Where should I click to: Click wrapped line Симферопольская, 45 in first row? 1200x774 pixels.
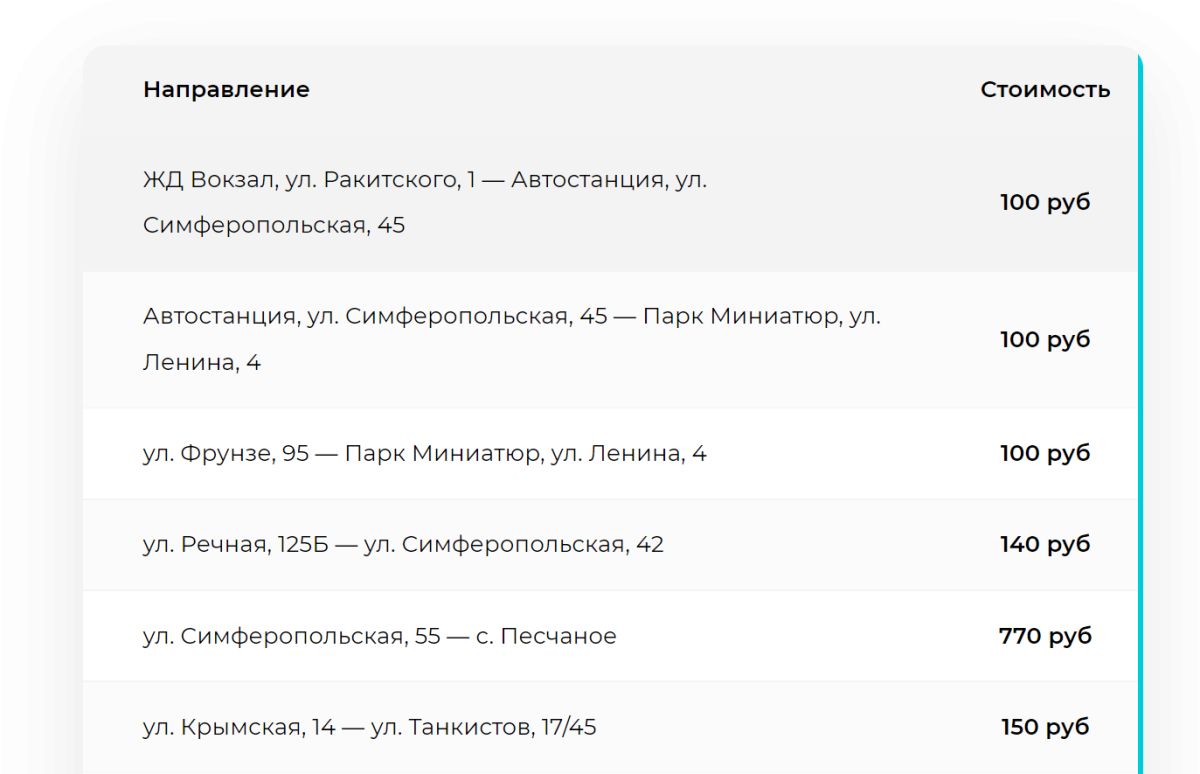pyautogui.click(x=273, y=226)
